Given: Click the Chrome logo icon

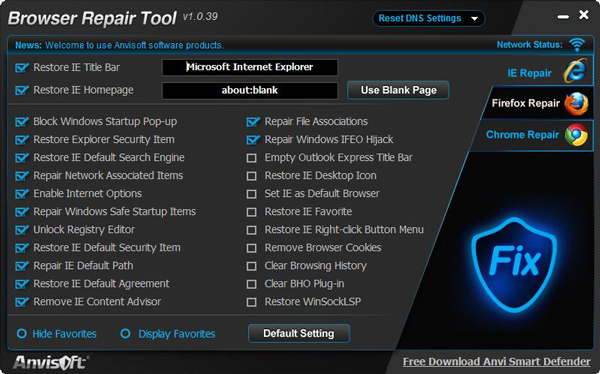Looking at the screenshot, I should pos(577,135).
